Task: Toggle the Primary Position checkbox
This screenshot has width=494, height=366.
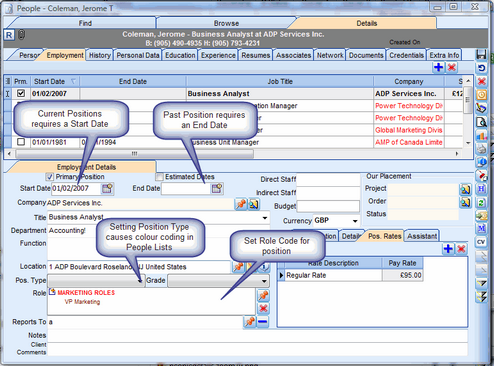Action: click(50, 177)
